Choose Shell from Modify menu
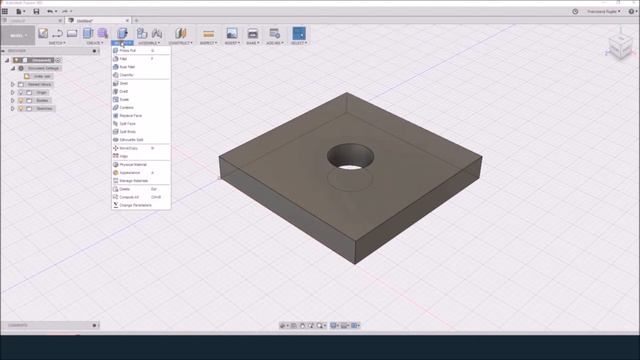Screen dimensions: 640x360 (x=141, y=83)
